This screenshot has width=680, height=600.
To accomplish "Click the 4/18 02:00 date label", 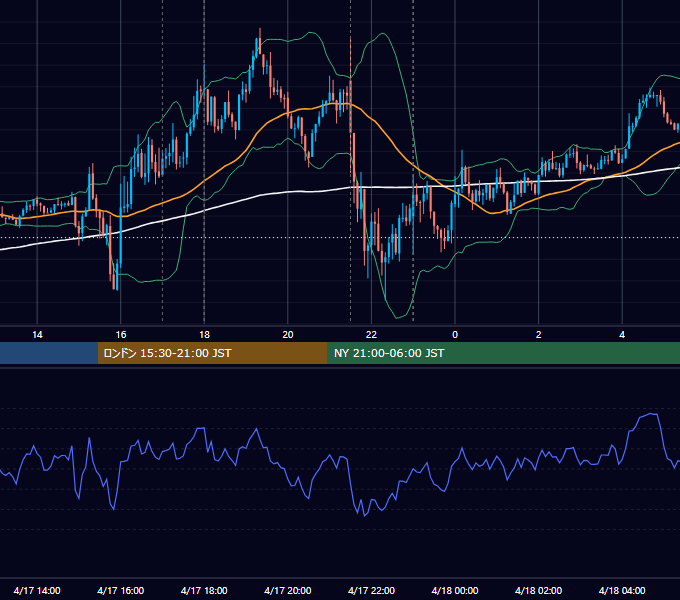I will tap(538, 590).
